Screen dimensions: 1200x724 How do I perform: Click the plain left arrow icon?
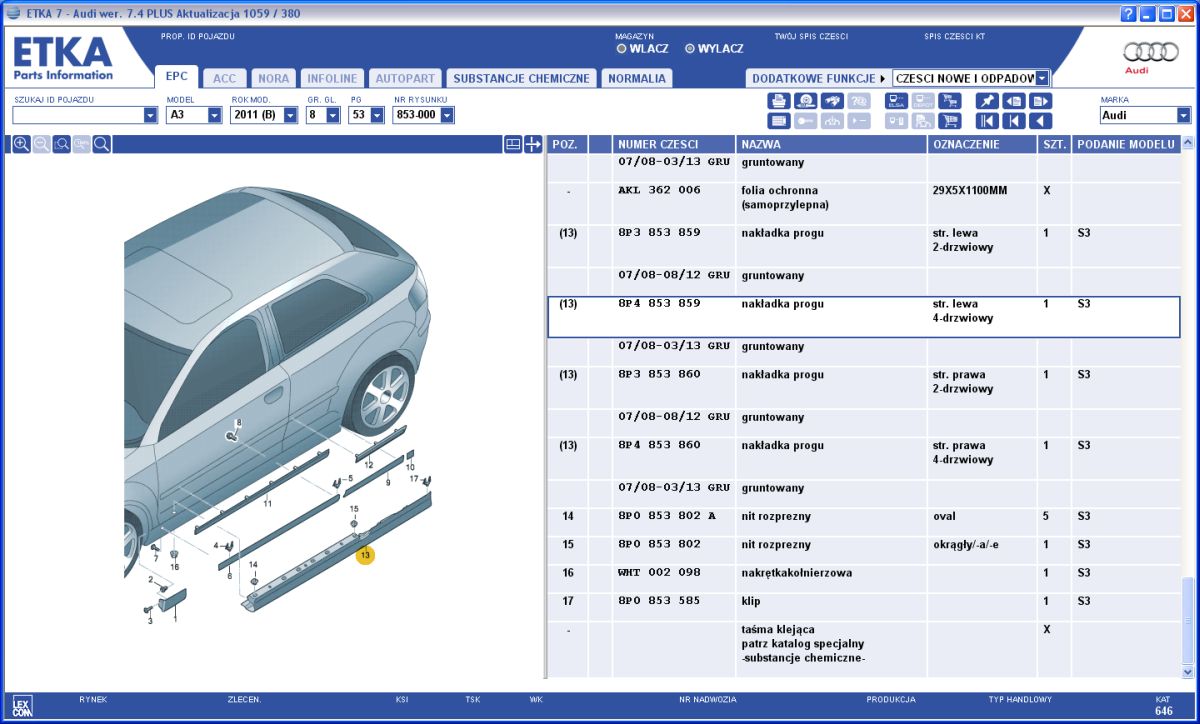[1041, 121]
